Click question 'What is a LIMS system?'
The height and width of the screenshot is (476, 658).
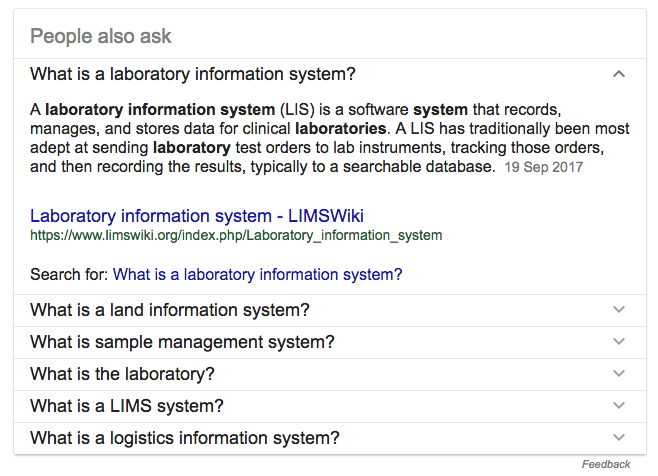[127, 406]
